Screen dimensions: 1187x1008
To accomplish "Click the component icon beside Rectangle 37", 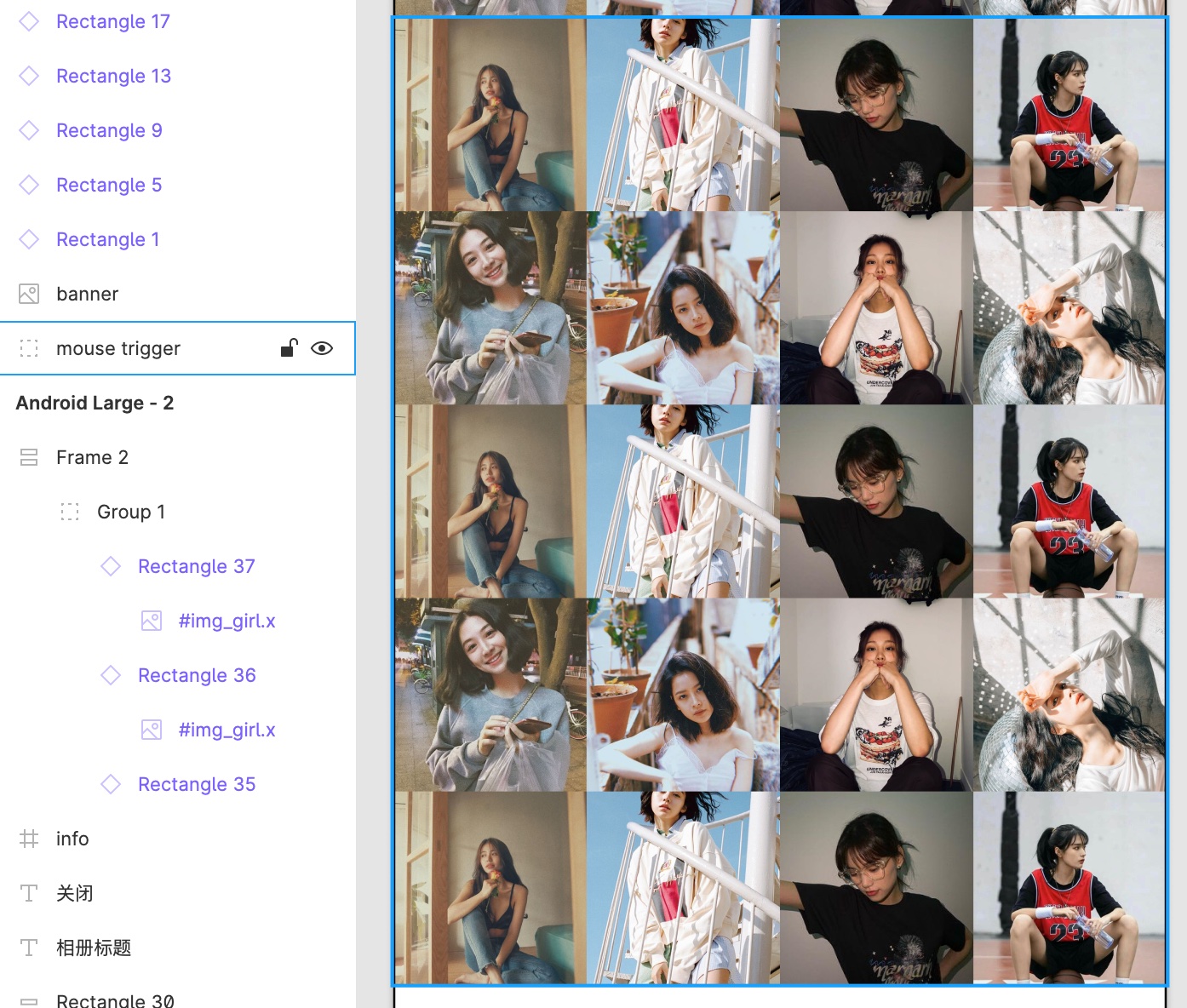I will point(111,566).
